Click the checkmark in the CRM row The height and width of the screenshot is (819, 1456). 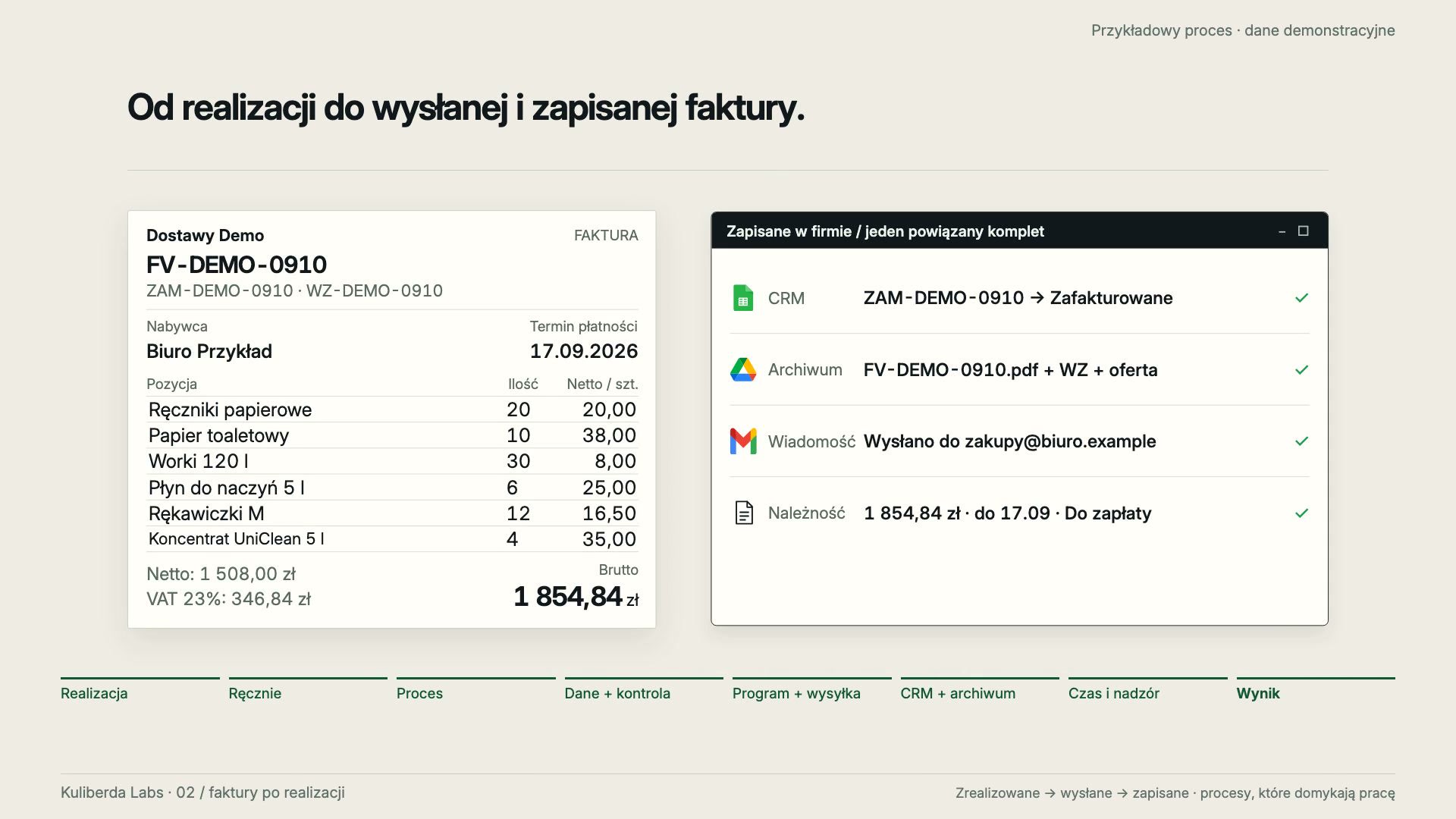pos(1301,298)
